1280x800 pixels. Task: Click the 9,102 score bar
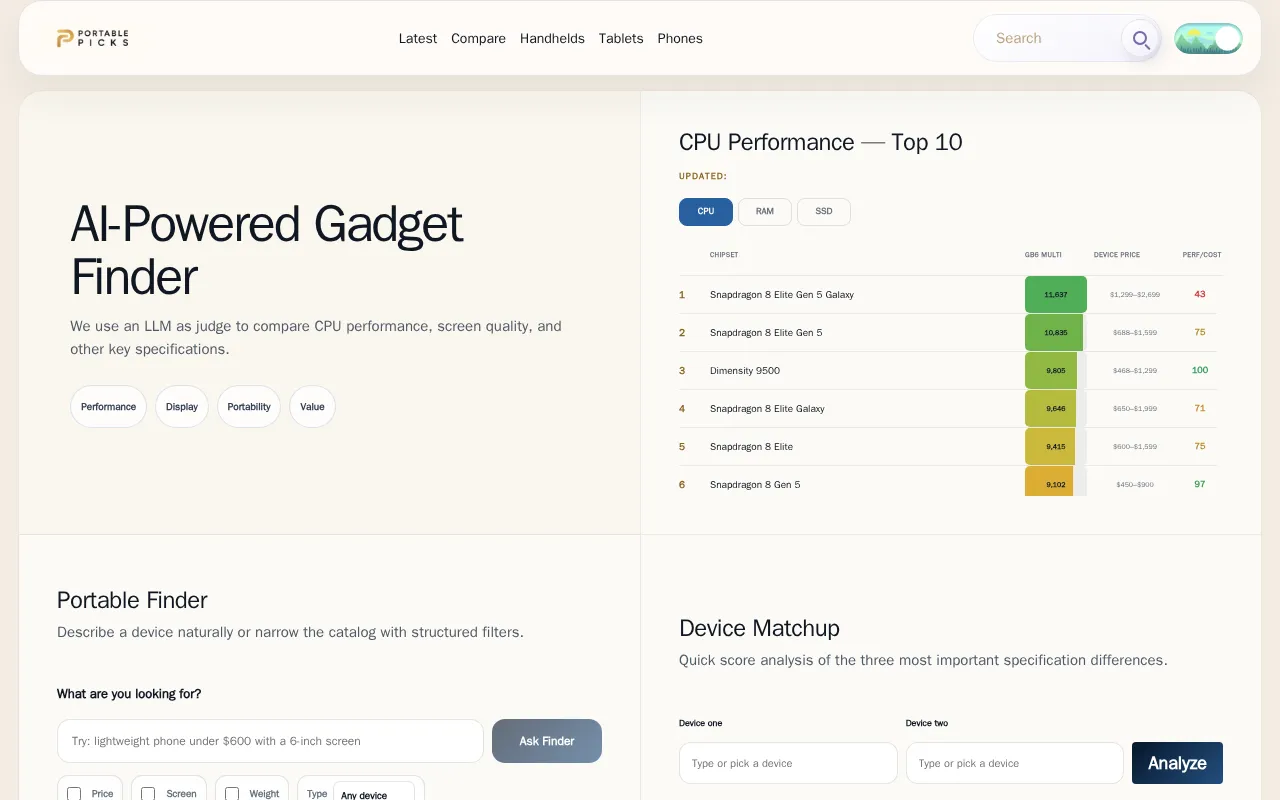[x=1049, y=483]
